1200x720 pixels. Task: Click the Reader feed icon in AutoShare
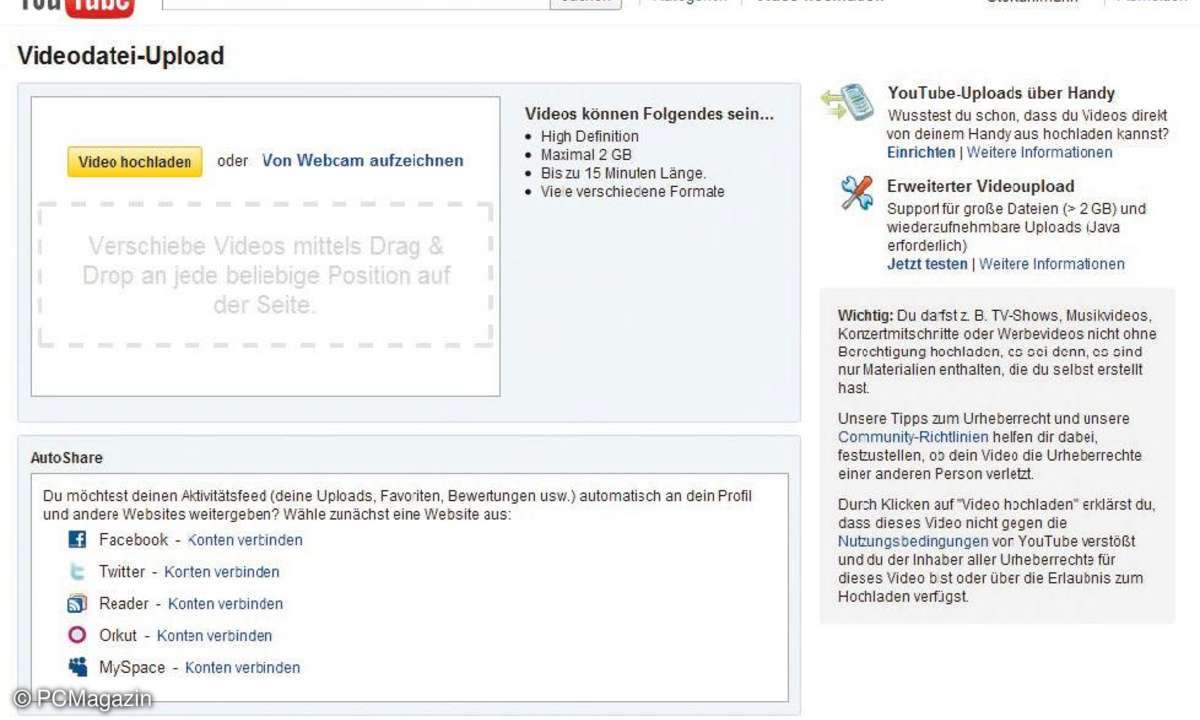click(77, 604)
